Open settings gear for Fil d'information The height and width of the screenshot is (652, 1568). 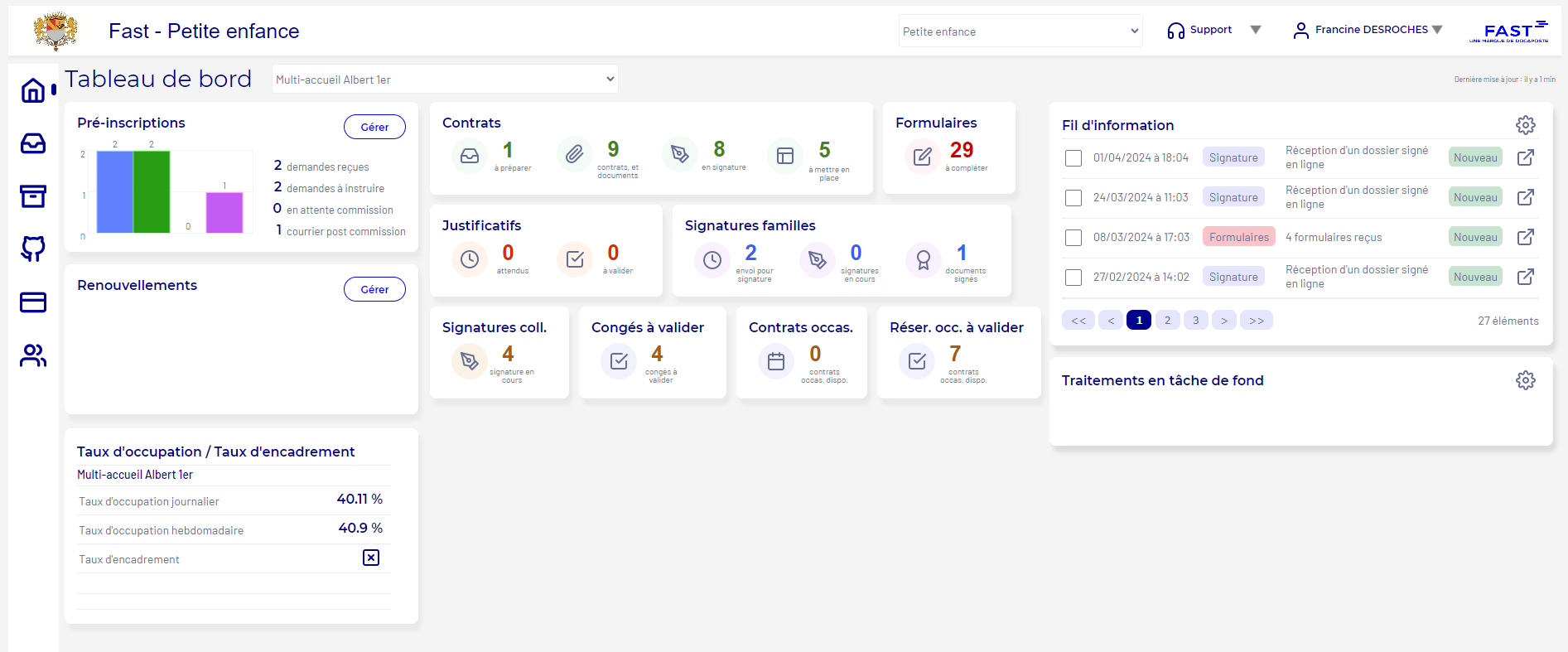point(1526,125)
